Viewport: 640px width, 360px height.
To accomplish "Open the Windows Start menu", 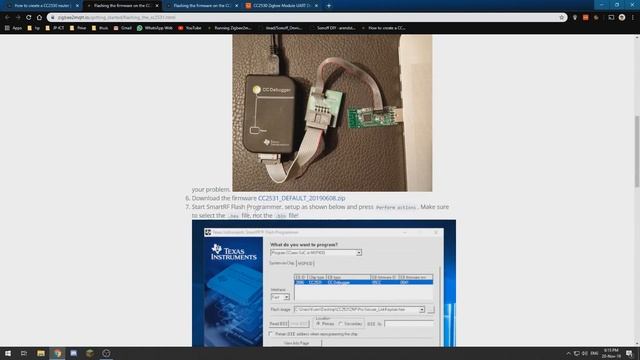I will click(x=8, y=353).
